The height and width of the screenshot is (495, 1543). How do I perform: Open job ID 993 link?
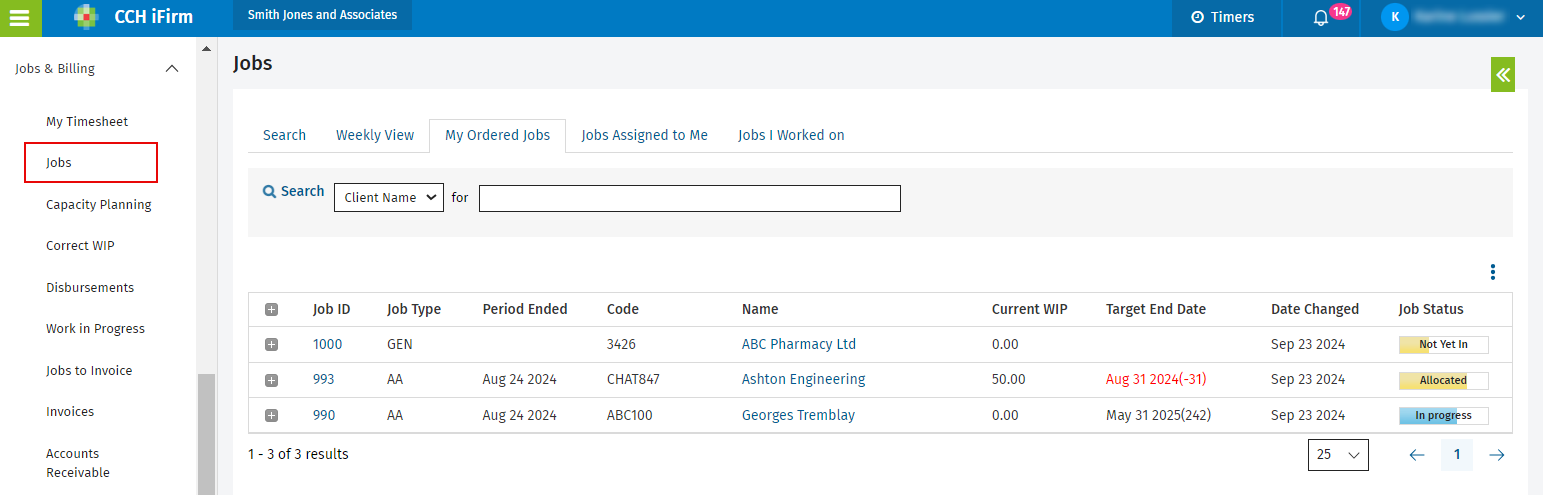(x=324, y=379)
